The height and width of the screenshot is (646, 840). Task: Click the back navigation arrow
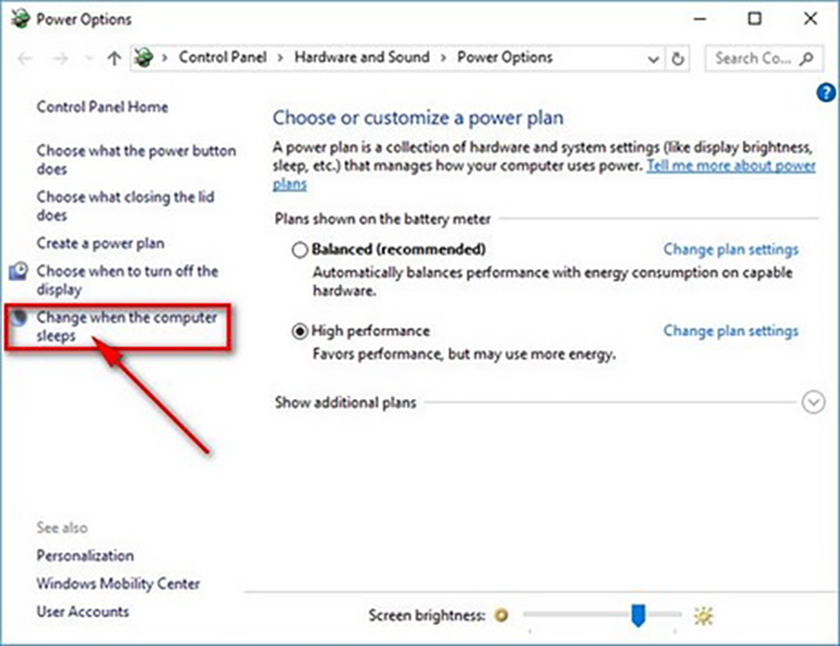(26, 58)
